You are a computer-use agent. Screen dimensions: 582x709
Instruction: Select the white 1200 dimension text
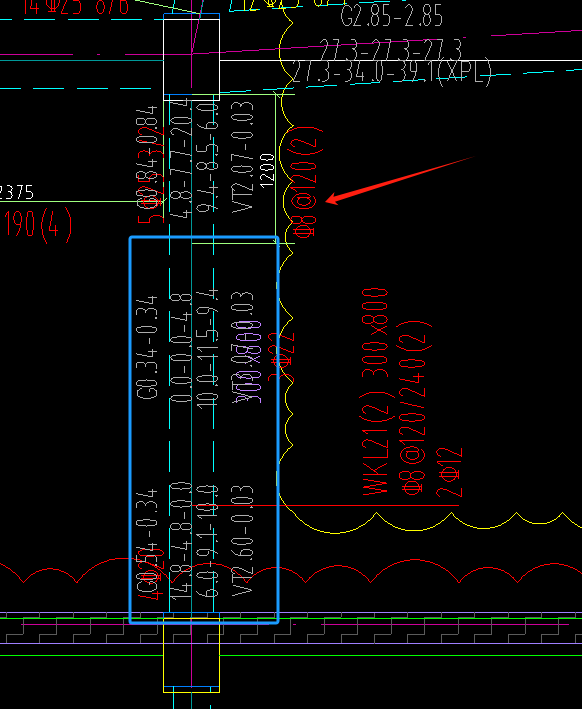(268, 170)
